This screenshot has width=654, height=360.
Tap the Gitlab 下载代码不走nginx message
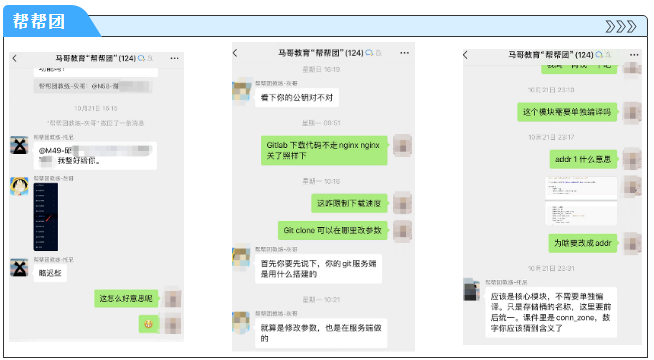[x=324, y=150]
